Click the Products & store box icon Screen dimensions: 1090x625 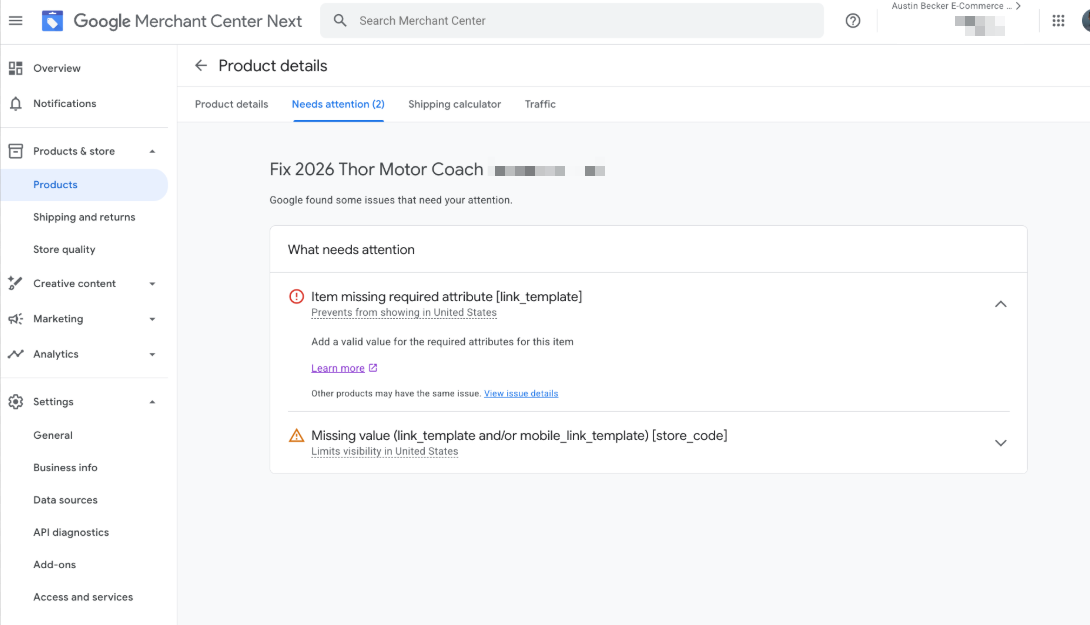pyautogui.click(x=15, y=151)
